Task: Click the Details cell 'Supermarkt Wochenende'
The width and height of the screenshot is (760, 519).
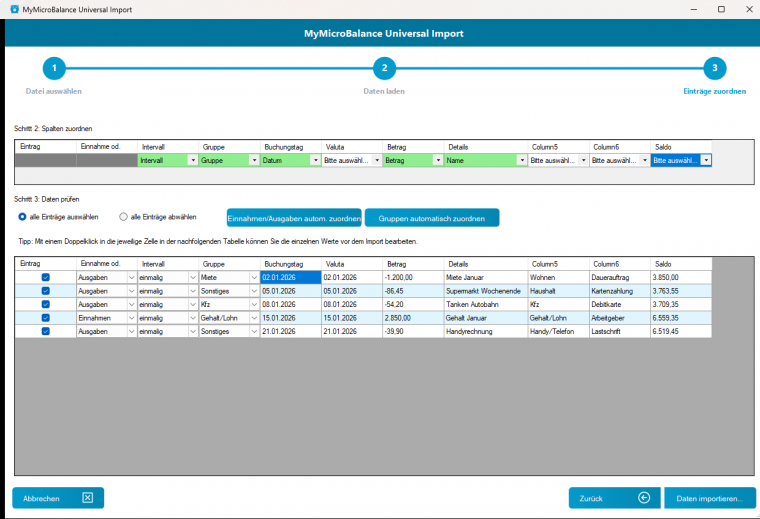Action: pos(486,291)
